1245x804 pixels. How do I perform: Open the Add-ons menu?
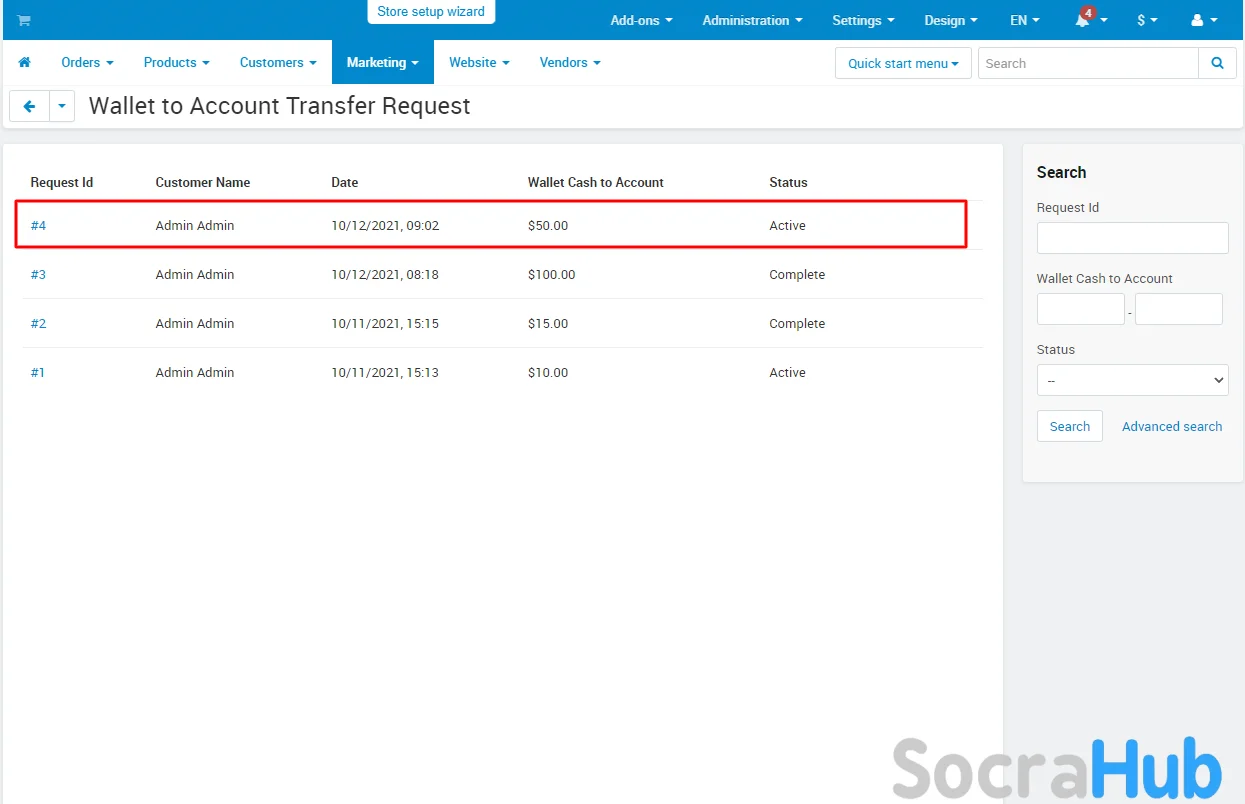641,20
